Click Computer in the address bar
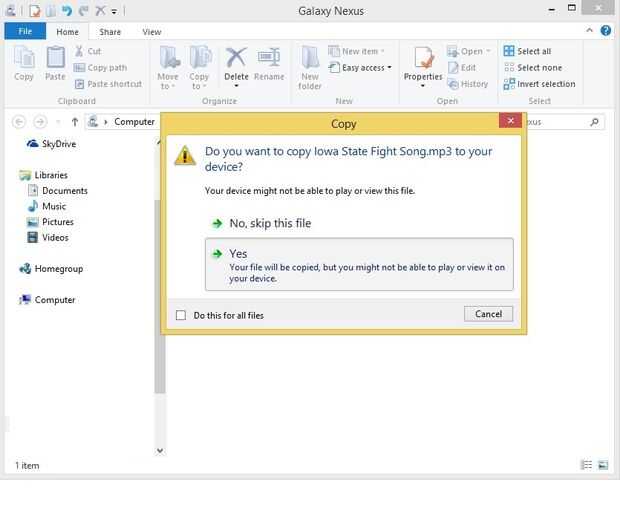 point(134,122)
